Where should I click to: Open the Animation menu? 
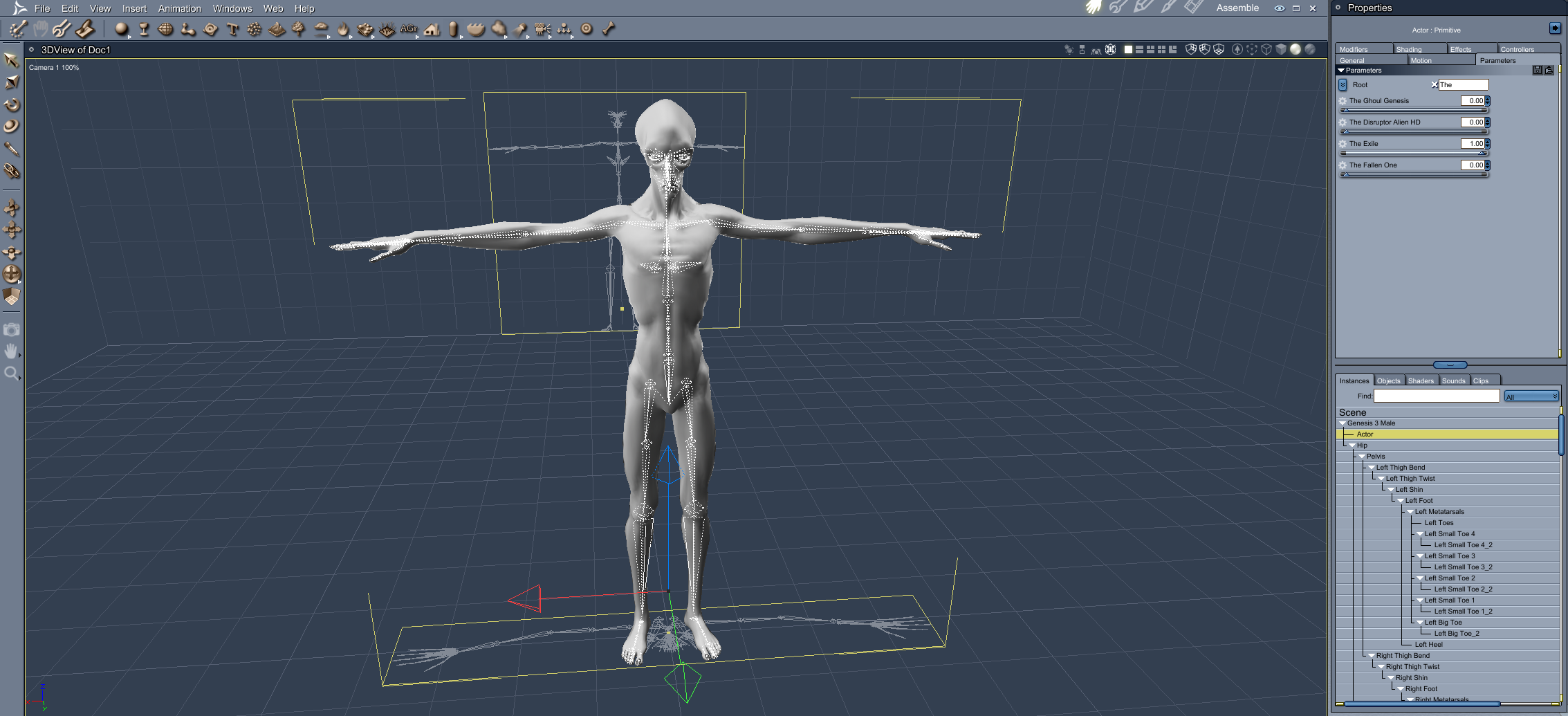tap(180, 8)
